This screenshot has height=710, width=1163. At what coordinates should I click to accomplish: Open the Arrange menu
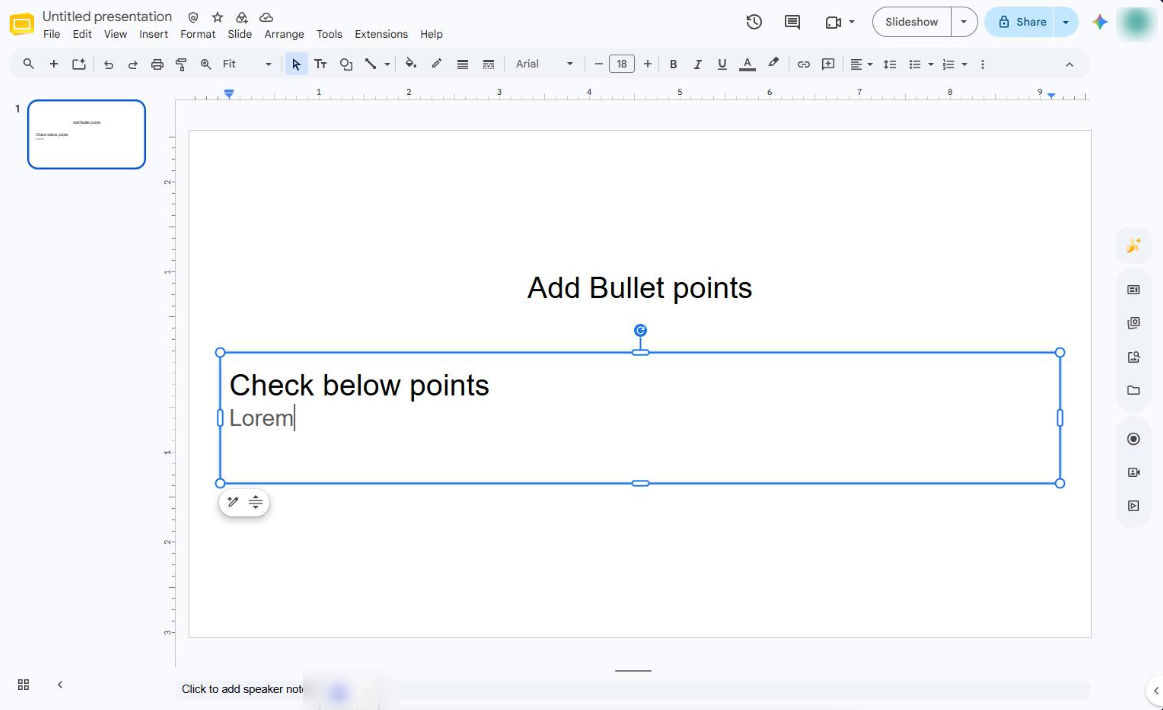(284, 34)
